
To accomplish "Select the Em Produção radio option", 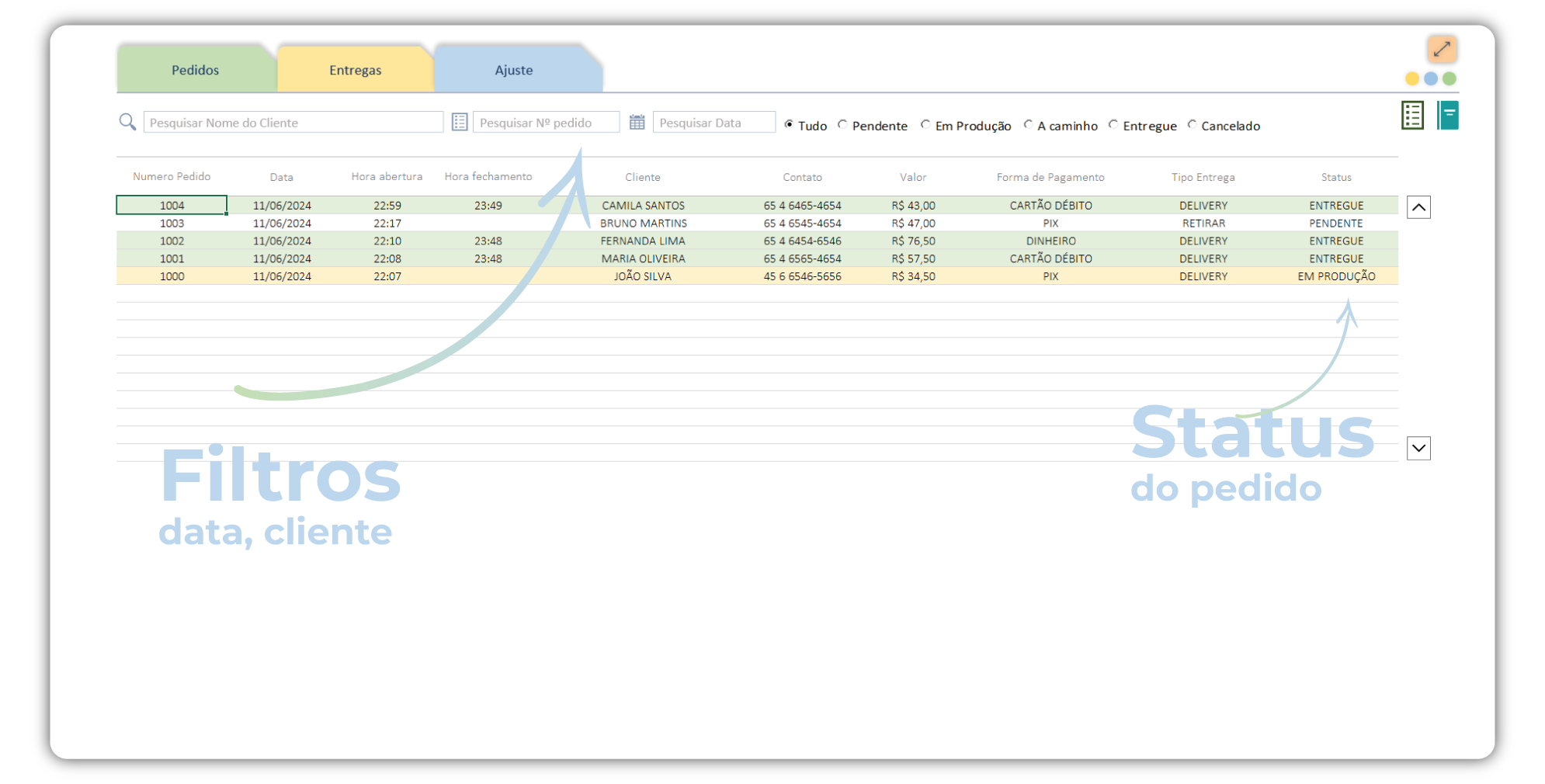I will 925,125.
